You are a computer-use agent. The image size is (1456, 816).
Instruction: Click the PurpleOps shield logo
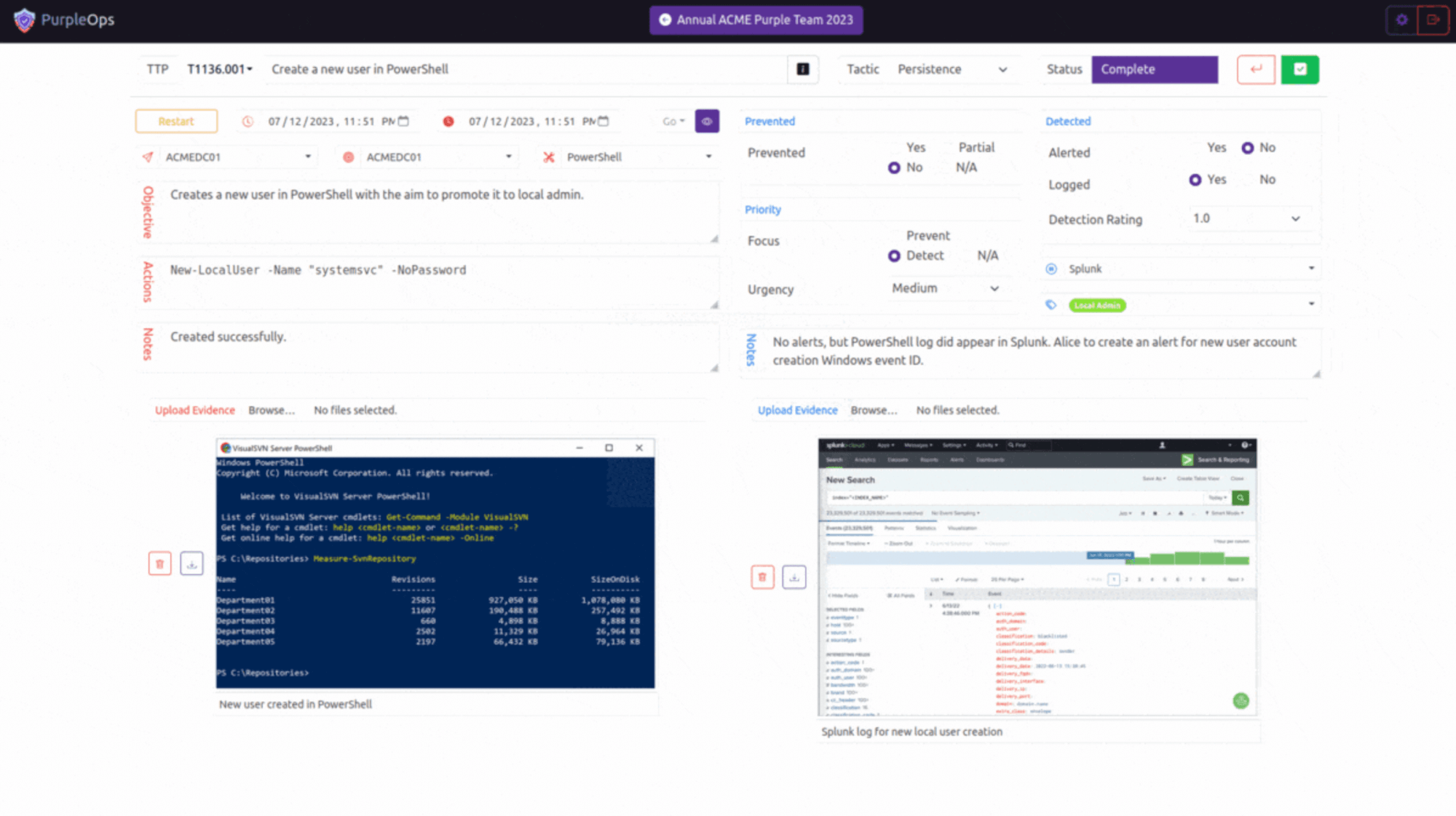pos(24,20)
